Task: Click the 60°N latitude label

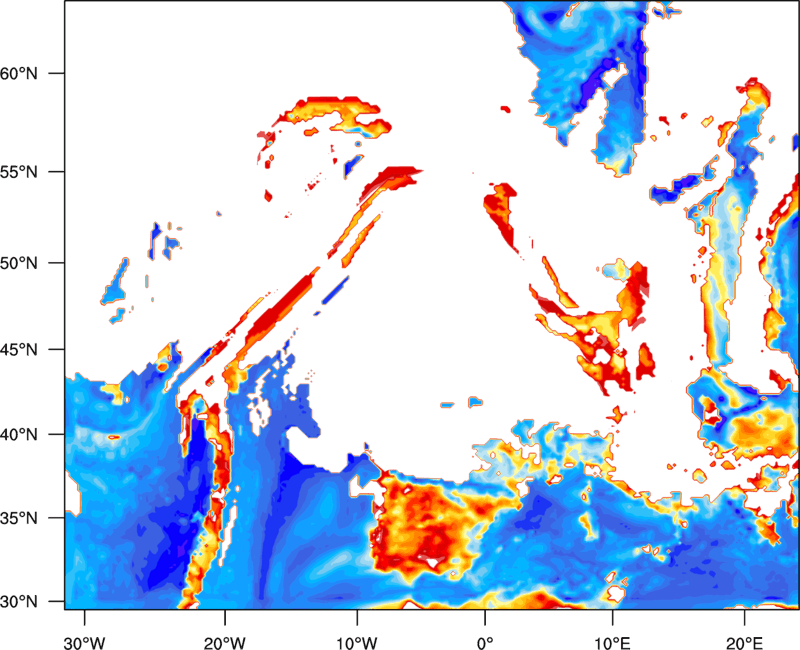Action: pyautogui.click(x=19, y=73)
